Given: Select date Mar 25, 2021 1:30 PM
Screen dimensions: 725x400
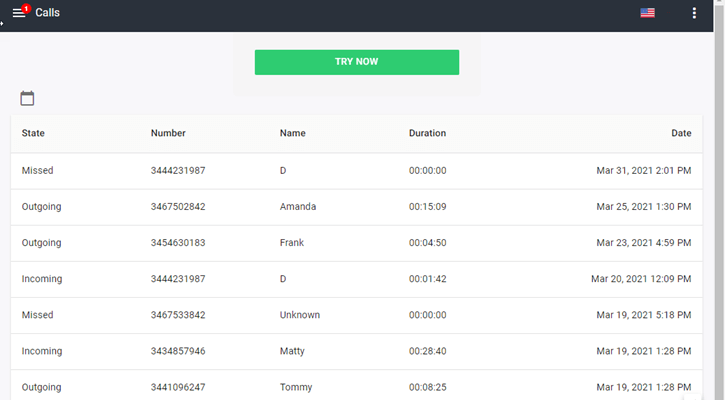Looking at the screenshot, I should pos(644,207).
